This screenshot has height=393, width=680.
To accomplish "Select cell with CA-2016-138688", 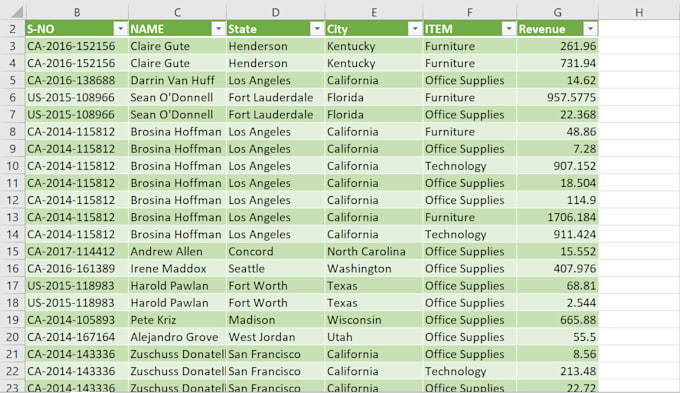I will coord(77,80).
